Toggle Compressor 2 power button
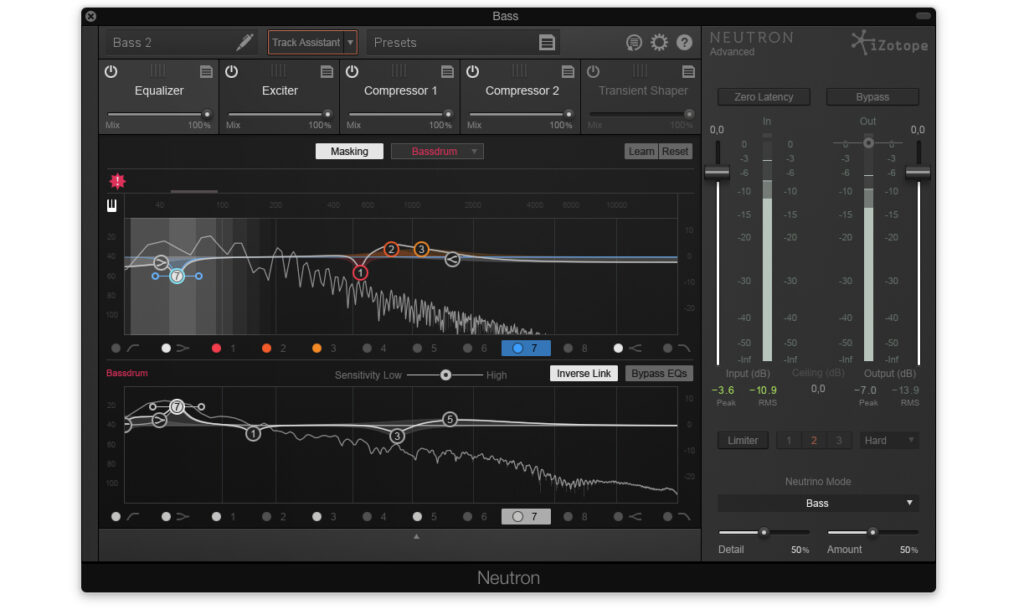 pos(472,71)
